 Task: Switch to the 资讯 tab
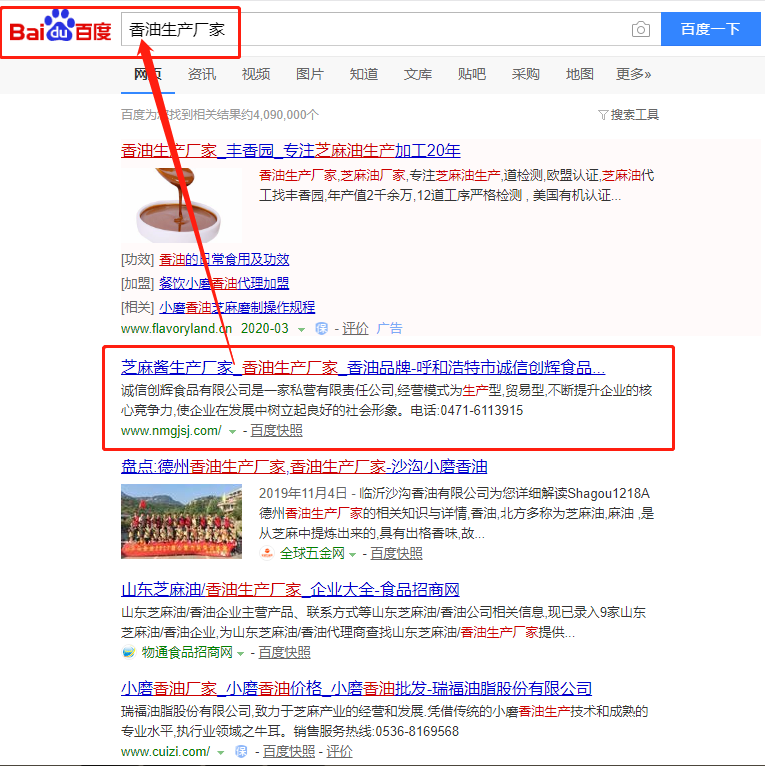[202, 74]
